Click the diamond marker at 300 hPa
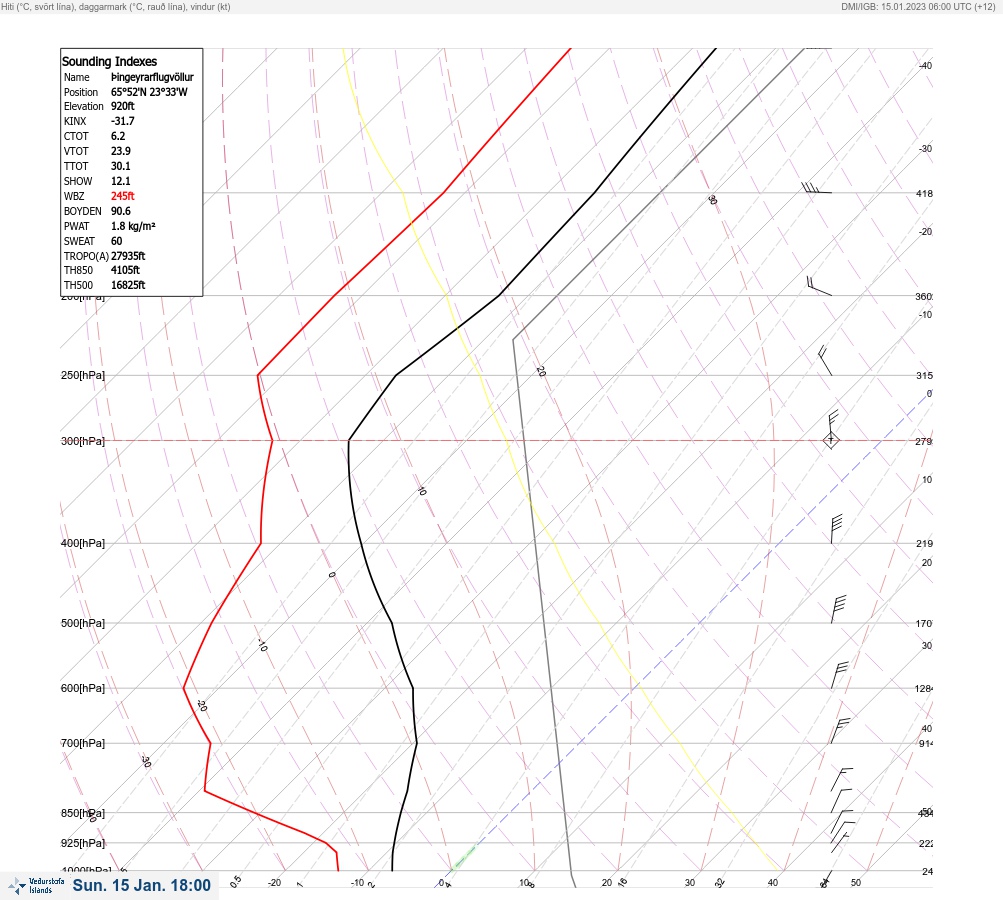The height and width of the screenshot is (900, 1003). [x=831, y=440]
